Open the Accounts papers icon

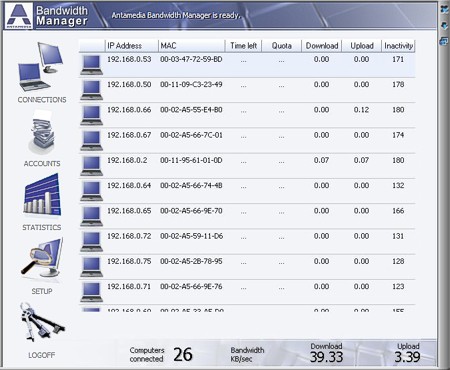click(42, 132)
